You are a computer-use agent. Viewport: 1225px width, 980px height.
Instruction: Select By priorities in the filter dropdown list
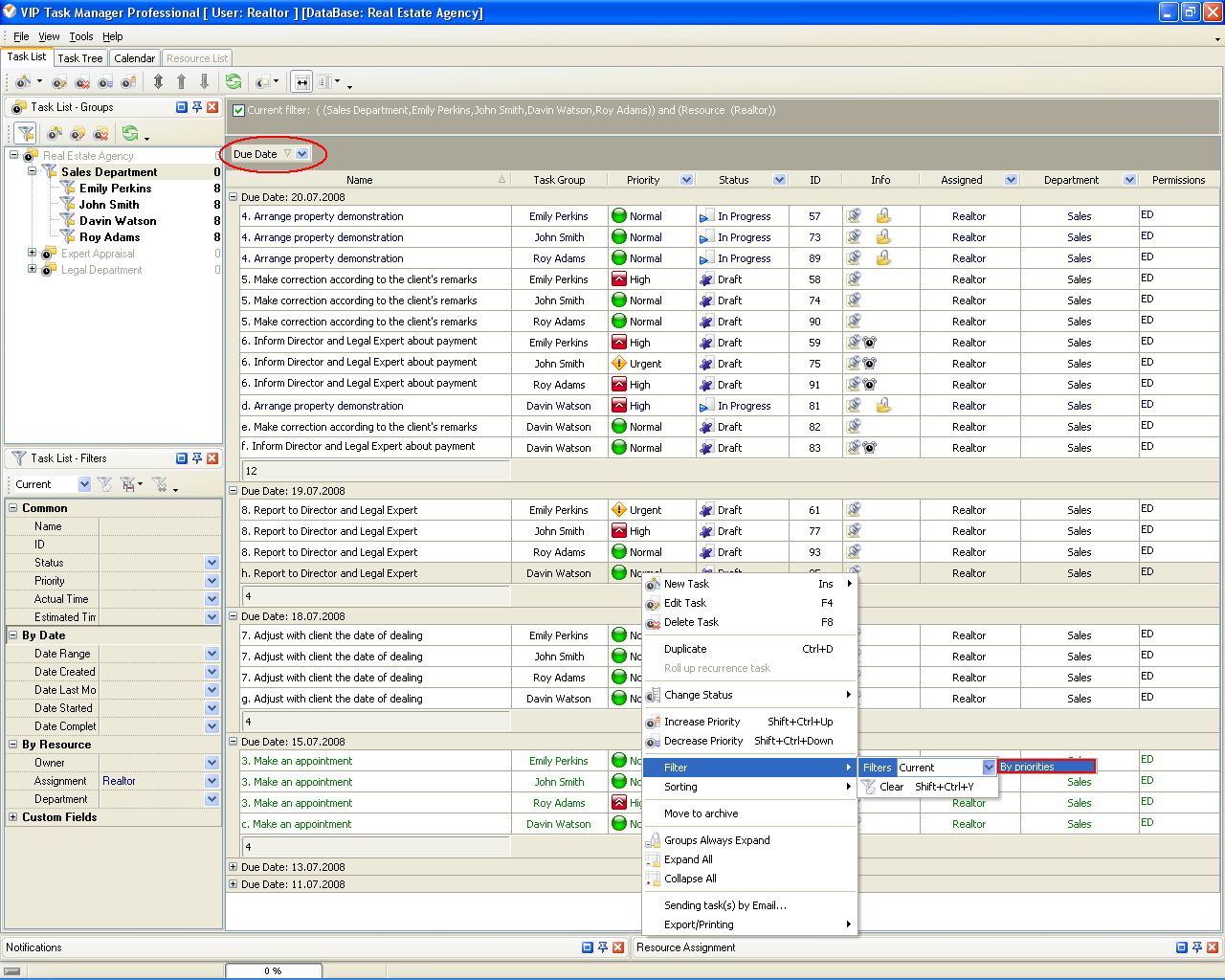click(1046, 767)
